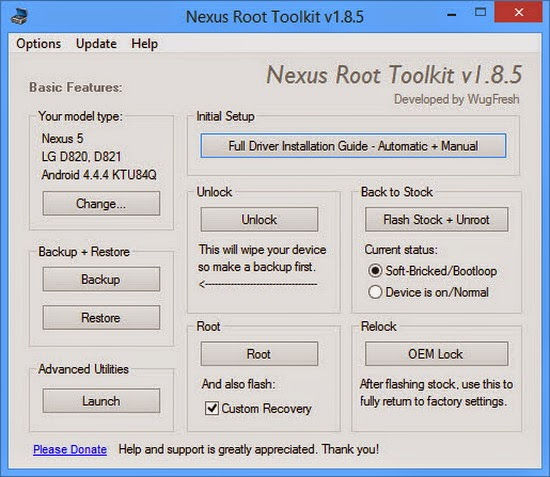Viewport: 550px width, 477px height.
Task: Maximize the Nexus Root Toolkit window
Action: [x=480, y=13]
